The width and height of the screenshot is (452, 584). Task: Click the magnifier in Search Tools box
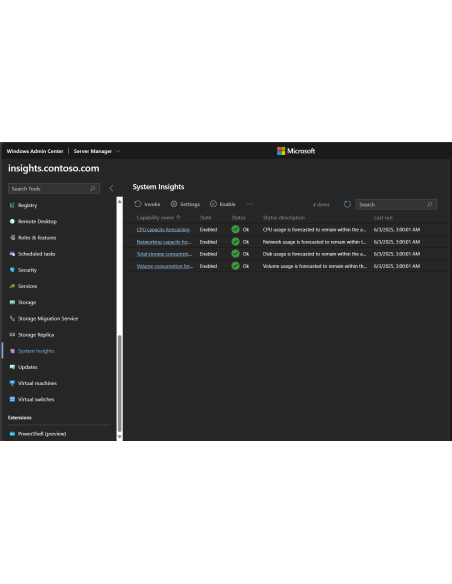tap(92, 188)
